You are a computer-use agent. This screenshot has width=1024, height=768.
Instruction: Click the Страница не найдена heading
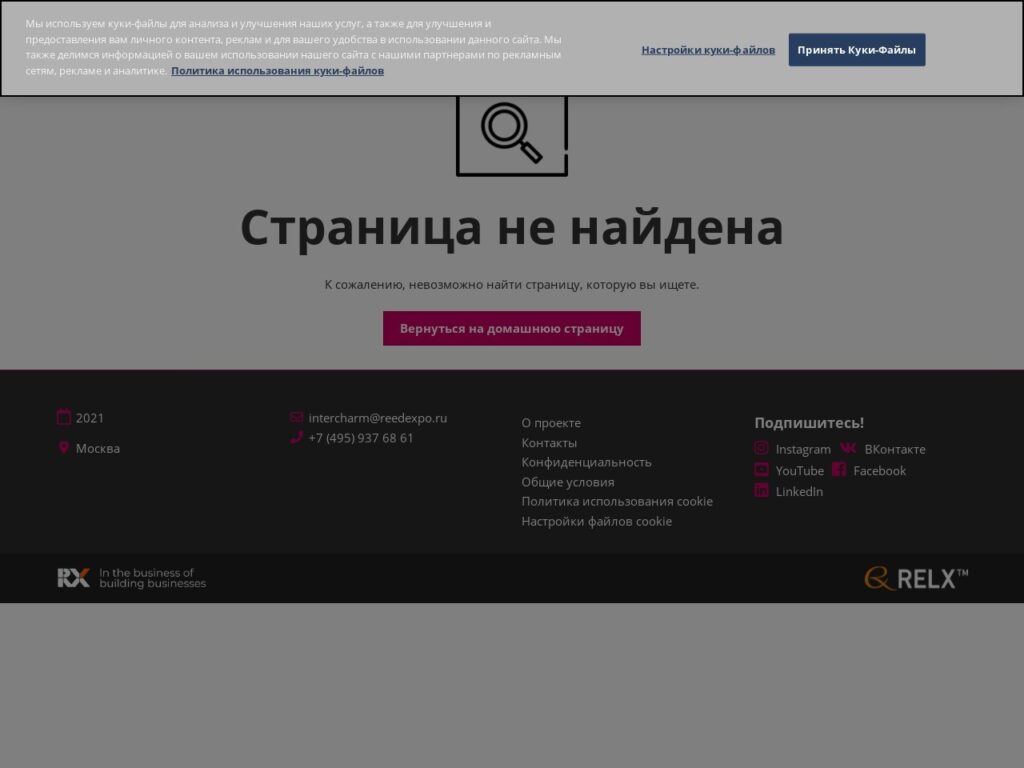(511, 227)
